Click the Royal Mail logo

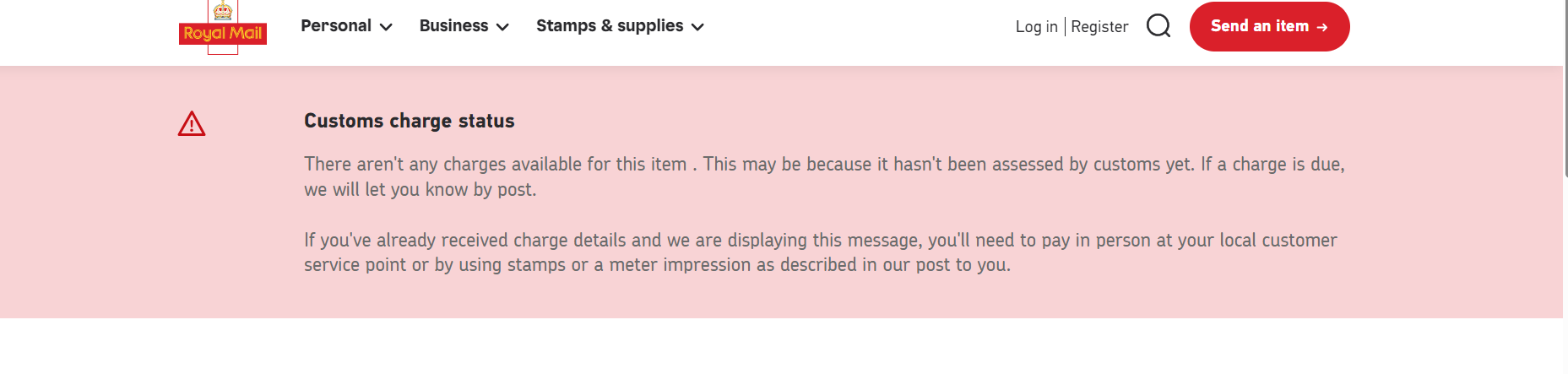pyautogui.click(x=223, y=34)
